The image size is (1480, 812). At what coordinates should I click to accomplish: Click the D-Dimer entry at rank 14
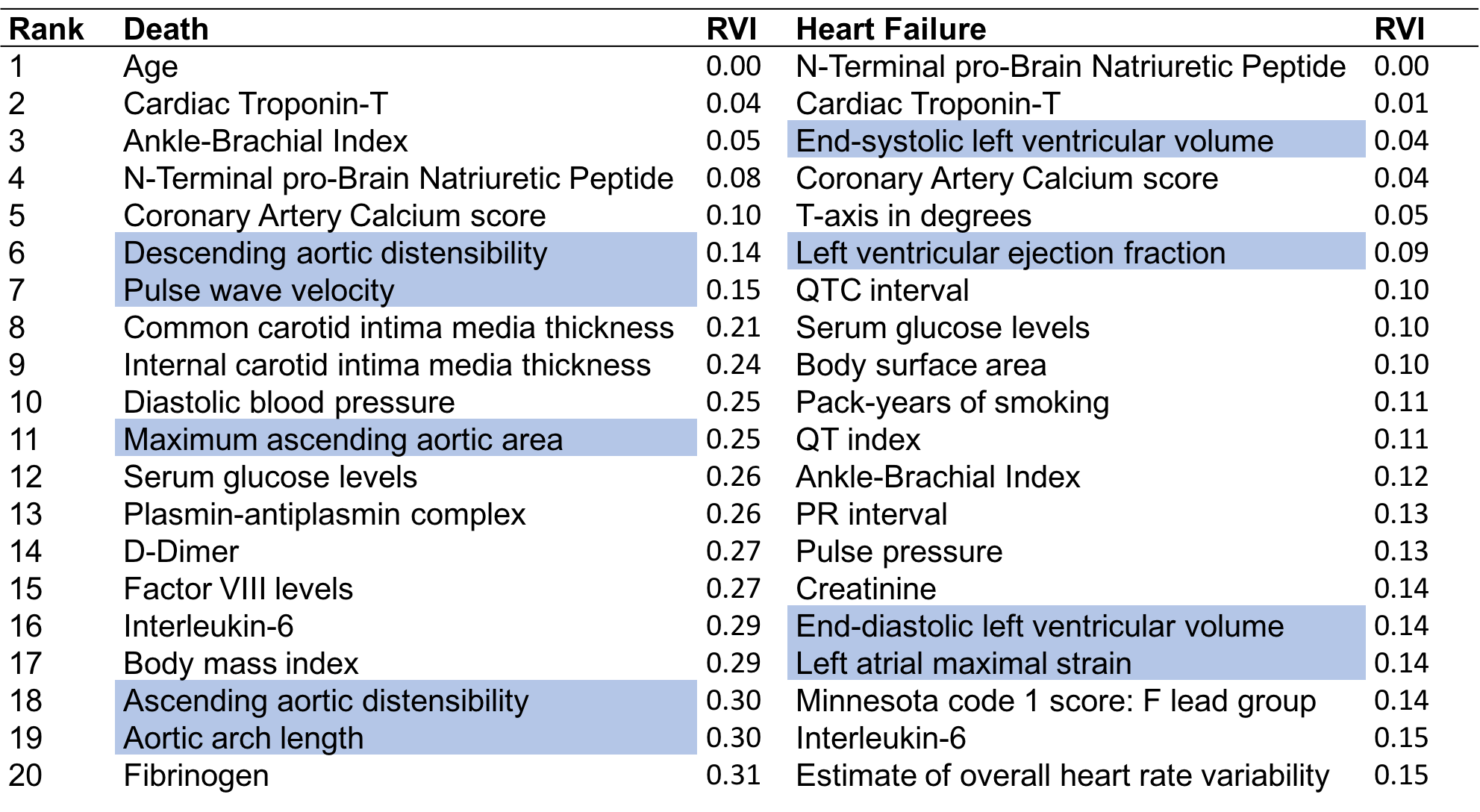click(x=181, y=552)
